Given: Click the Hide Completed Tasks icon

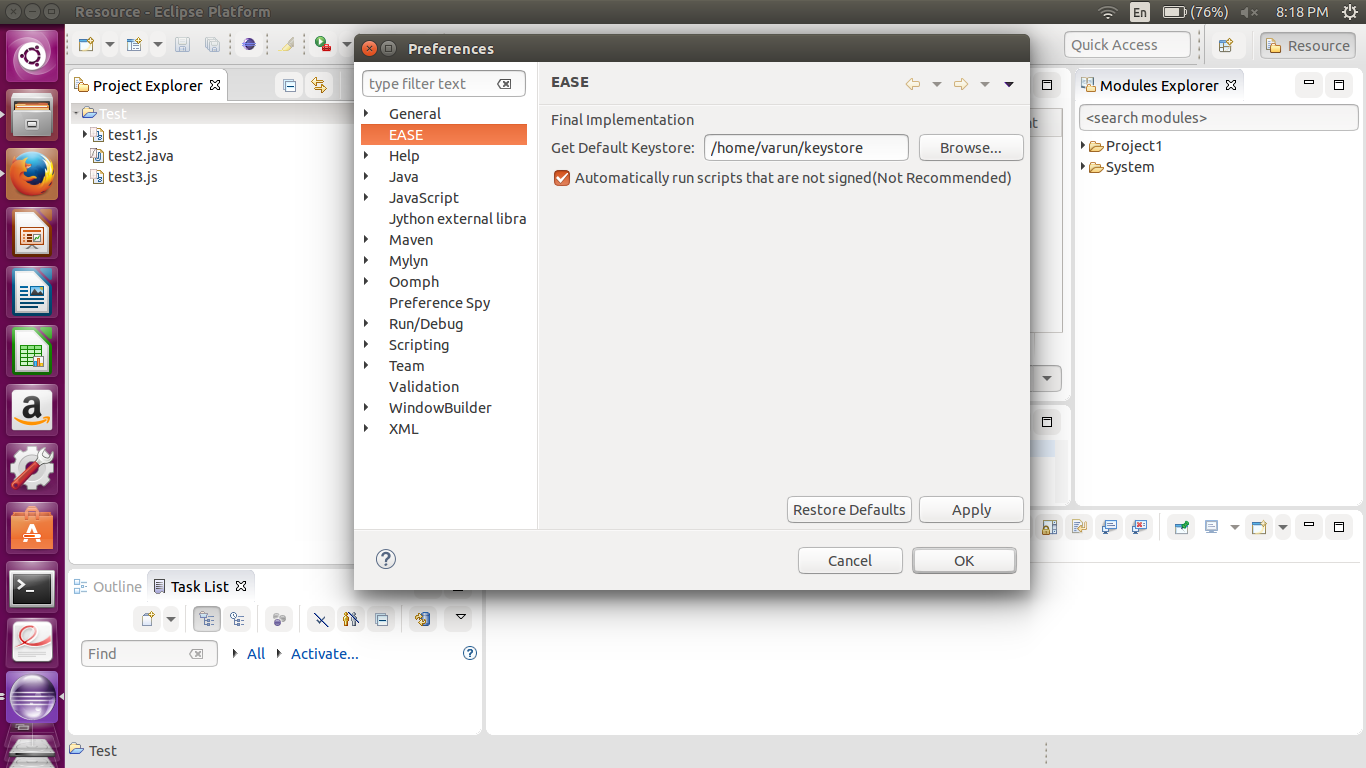Looking at the screenshot, I should (321, 620).
